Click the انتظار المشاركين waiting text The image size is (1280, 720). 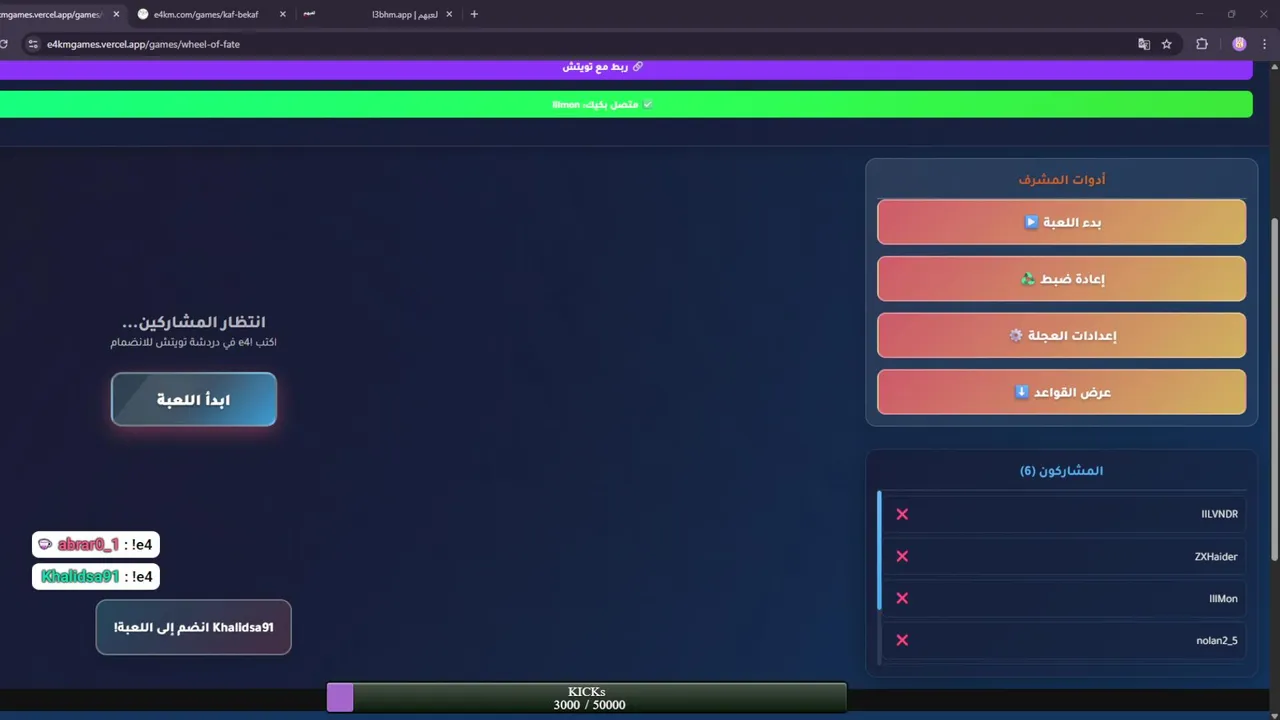coord(194,322)
